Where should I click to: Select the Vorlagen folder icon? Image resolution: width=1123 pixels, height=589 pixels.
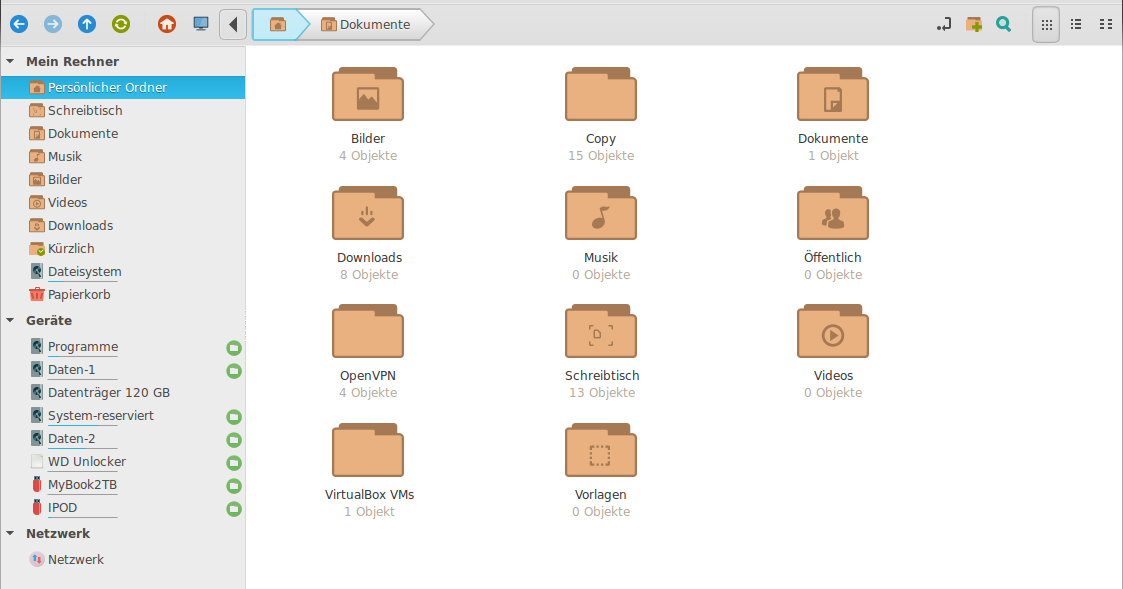click(601, 450)
